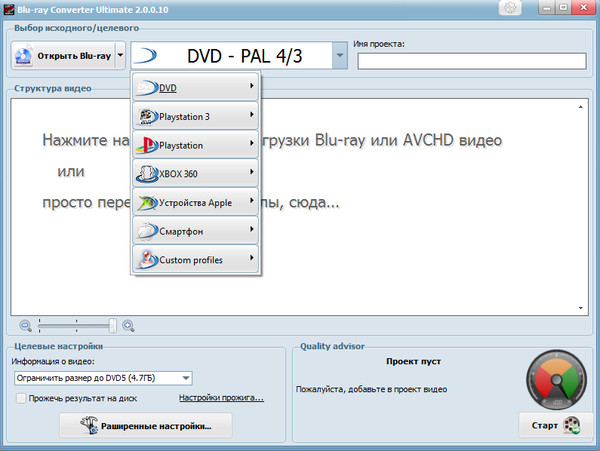The height and width of the screenshot is (451, 600).
Task: Click the Apple devices icon in menu
Action: 147,202
